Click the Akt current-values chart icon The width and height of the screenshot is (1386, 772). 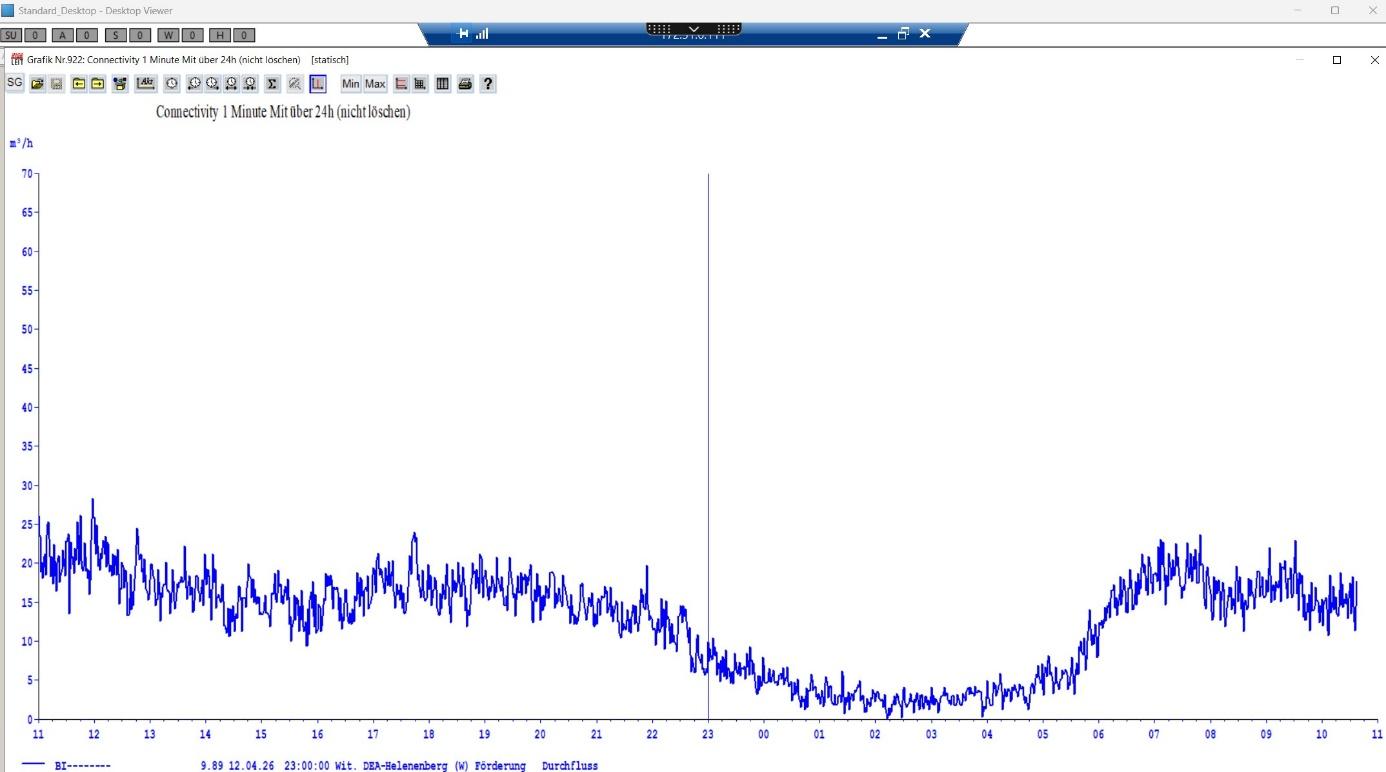click(146, 84)
